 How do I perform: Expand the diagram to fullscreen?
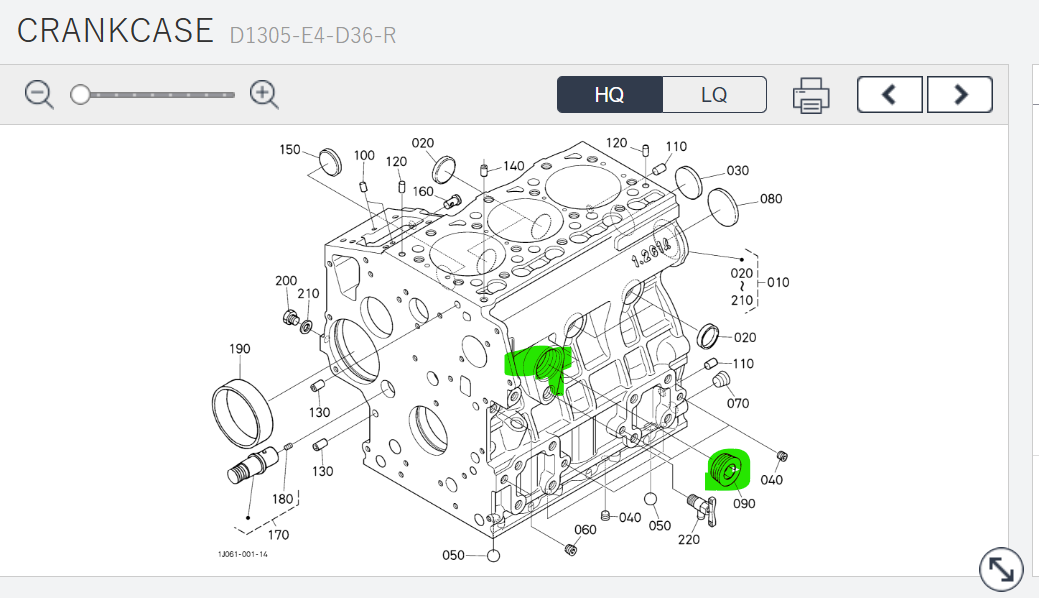(1000, 569)
